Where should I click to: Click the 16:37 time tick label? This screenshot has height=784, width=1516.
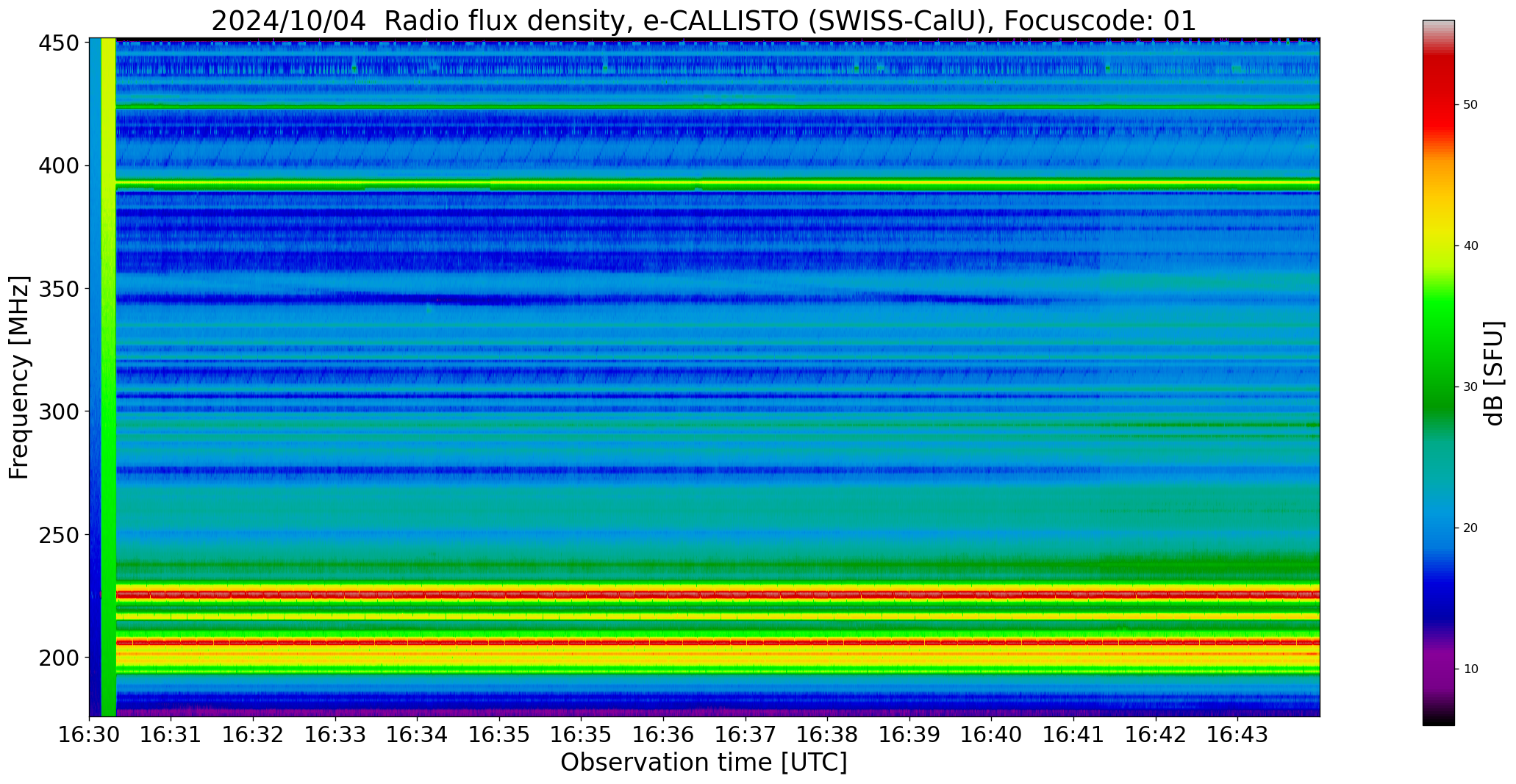[x=746, y=735]
